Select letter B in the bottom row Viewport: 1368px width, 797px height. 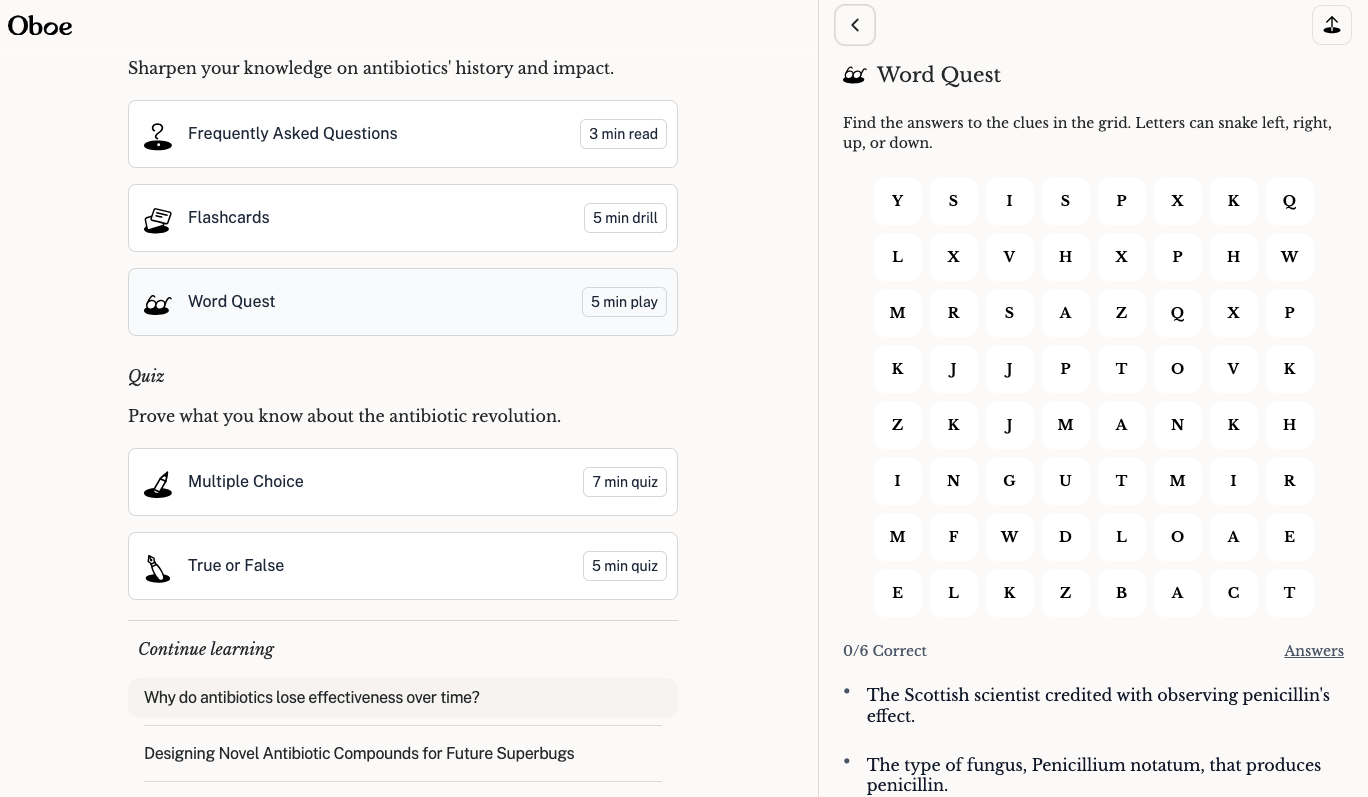1121,593
